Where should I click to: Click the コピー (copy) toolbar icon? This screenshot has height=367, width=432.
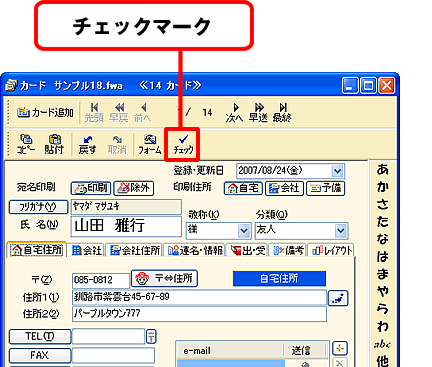click(x=26, y=144)
